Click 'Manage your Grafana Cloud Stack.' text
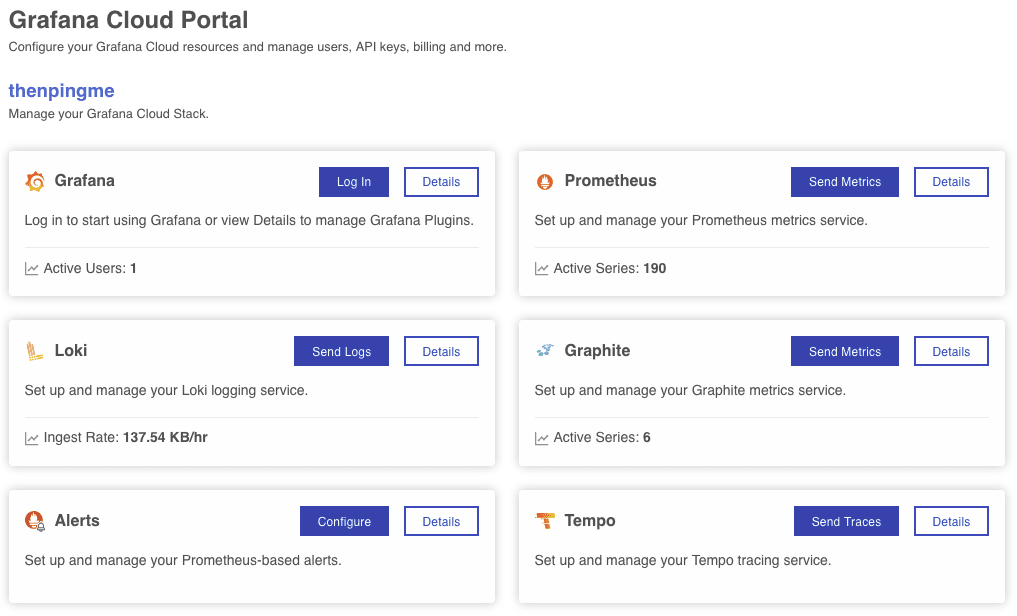Viewport: 1017px width, 616px height. coord(108,114)
